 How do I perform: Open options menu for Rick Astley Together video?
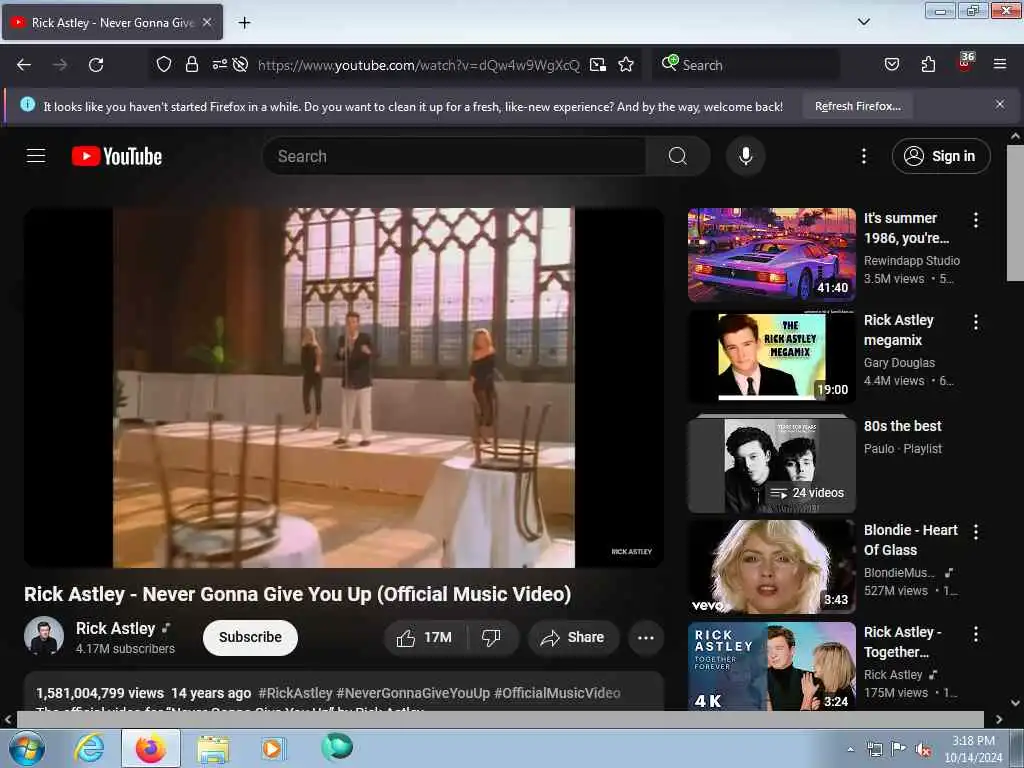click(976, 633)
